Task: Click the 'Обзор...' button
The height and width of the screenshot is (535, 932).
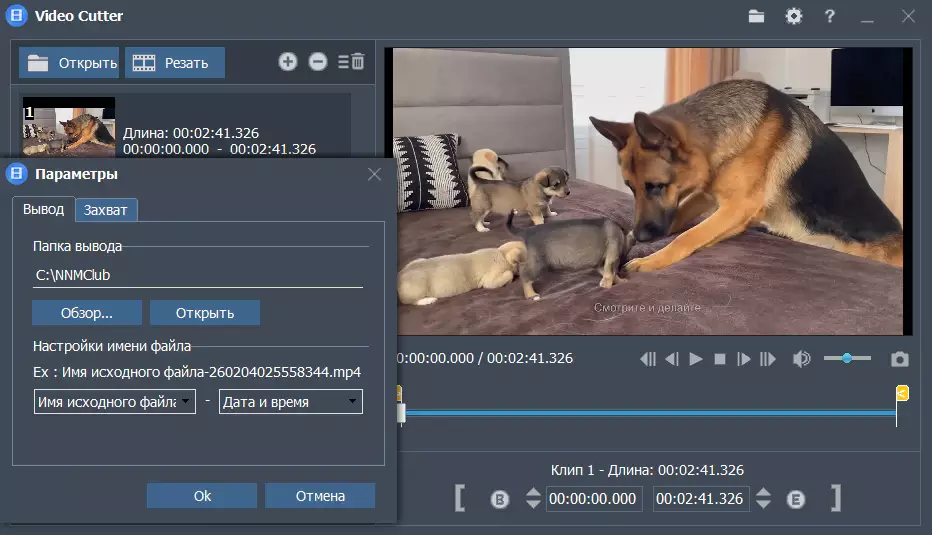Action: point(87,313)
